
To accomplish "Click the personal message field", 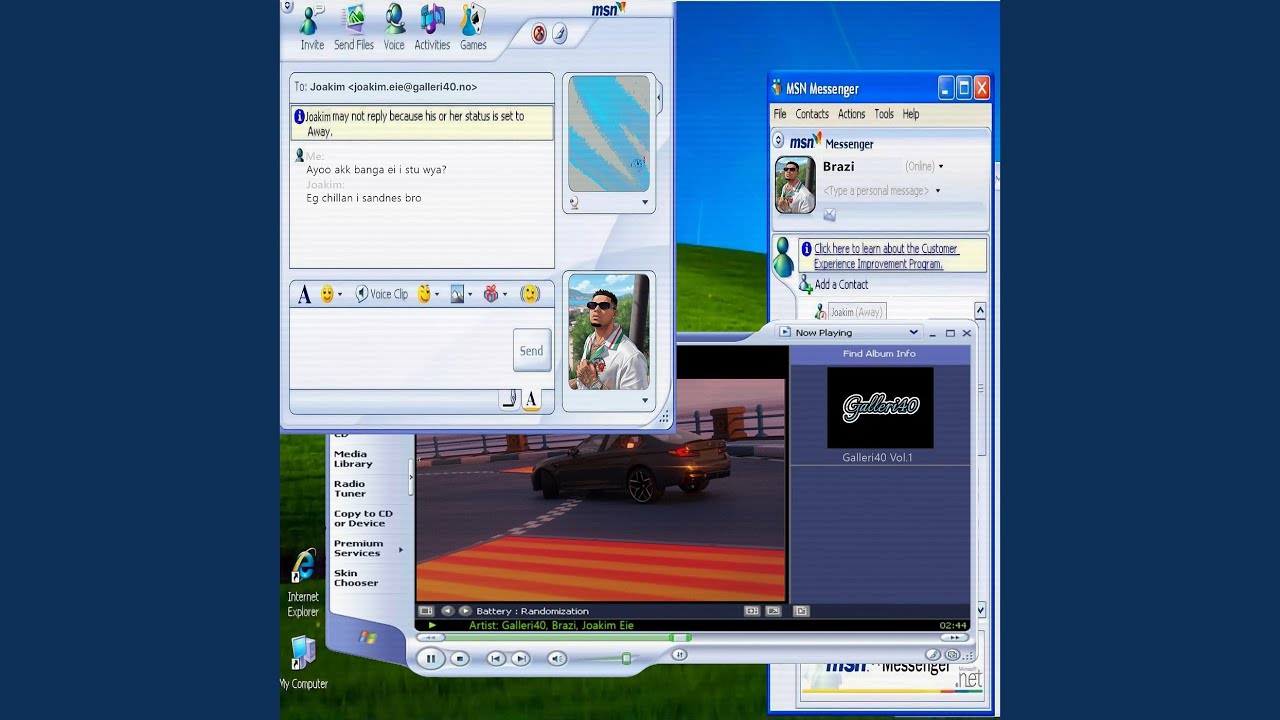I will [x=876, y=191].
